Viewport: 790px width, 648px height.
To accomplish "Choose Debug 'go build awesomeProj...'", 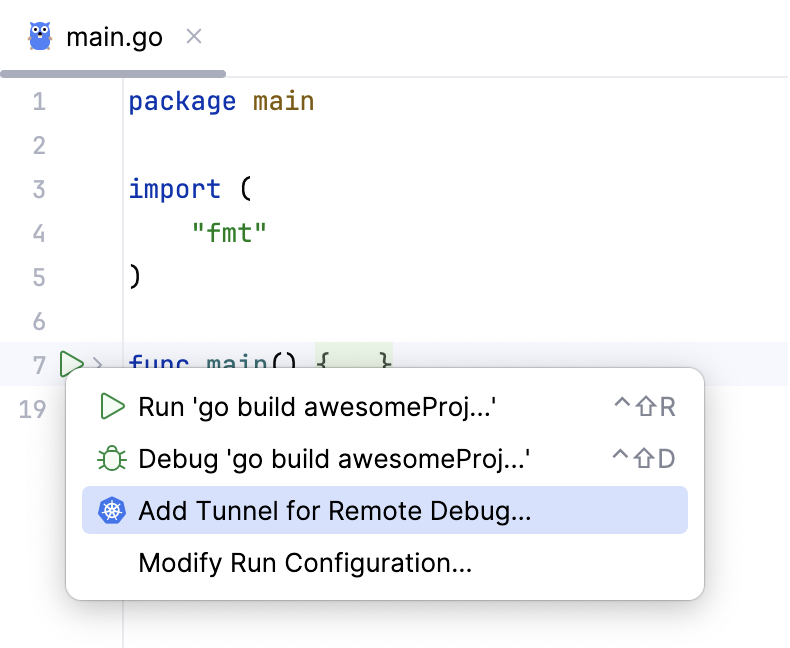I will (334, 459).
